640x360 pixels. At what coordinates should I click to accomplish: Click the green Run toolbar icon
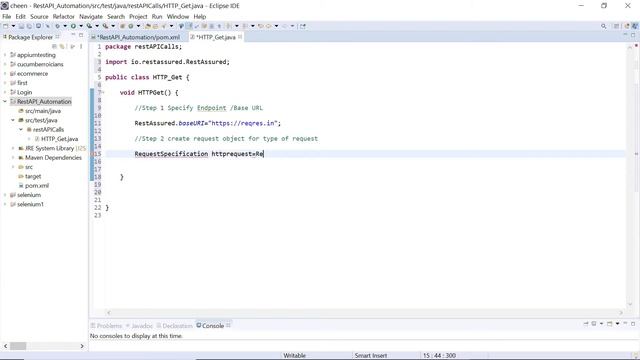pyautogui.click(x=73, y=26)
